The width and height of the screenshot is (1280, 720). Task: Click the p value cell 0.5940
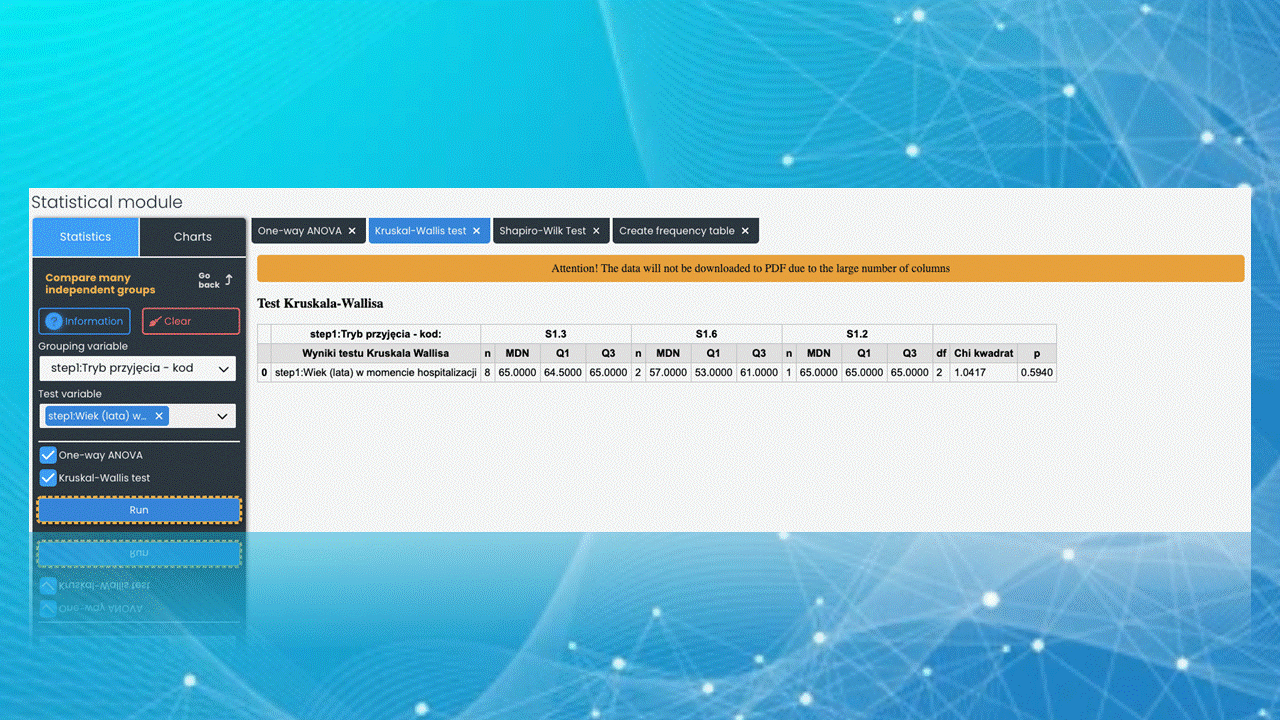1036,372
